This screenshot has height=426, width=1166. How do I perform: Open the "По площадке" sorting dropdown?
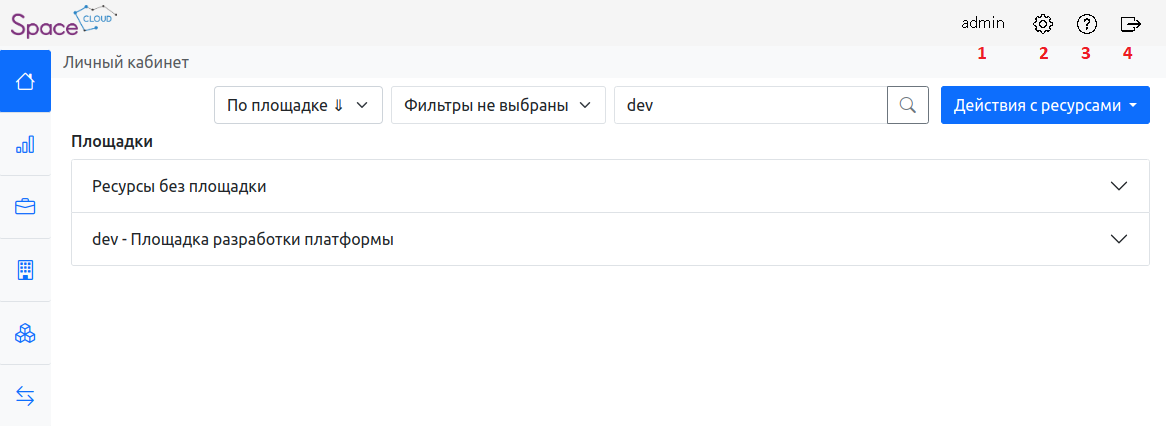coord(298,105)
